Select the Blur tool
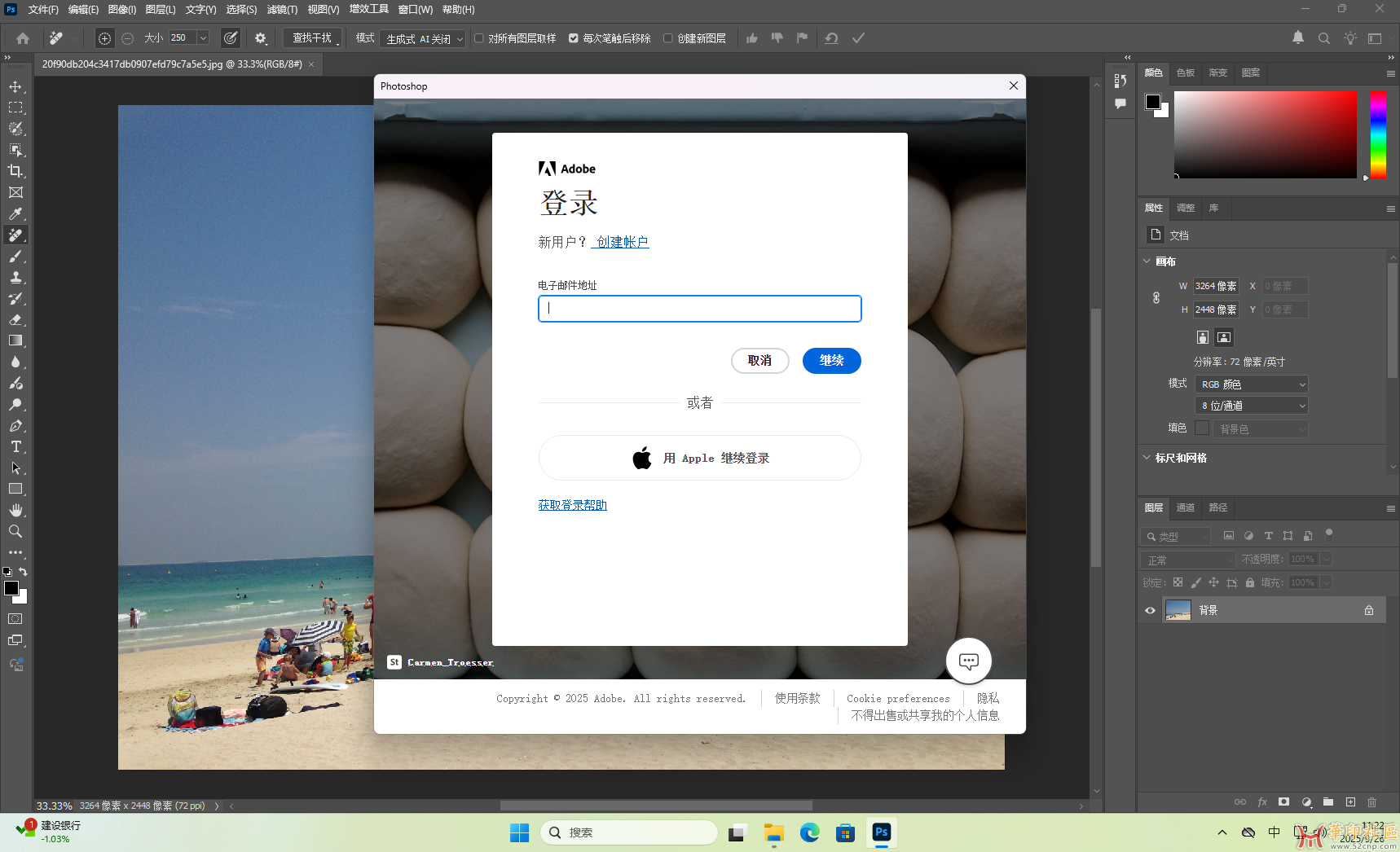This screenshot has height=852, width=1400. pyautogui.click(x=15, y=362)
